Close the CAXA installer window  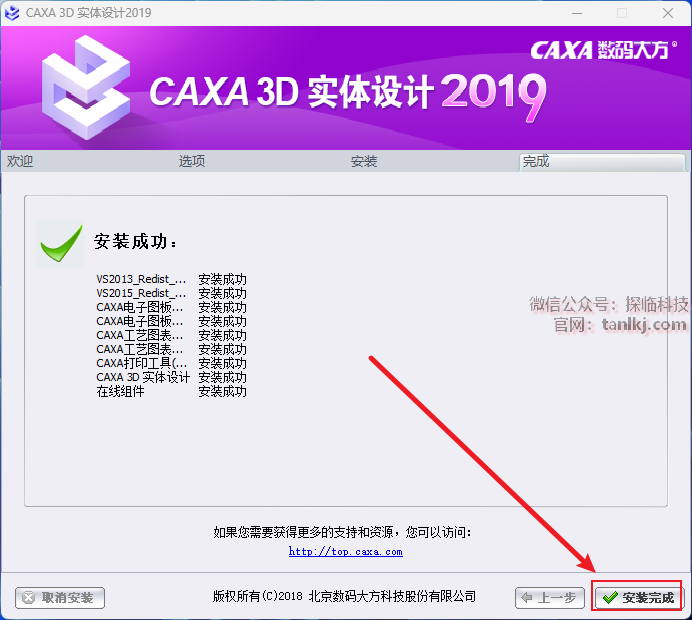pyautogui.click(x=668, y=13)
